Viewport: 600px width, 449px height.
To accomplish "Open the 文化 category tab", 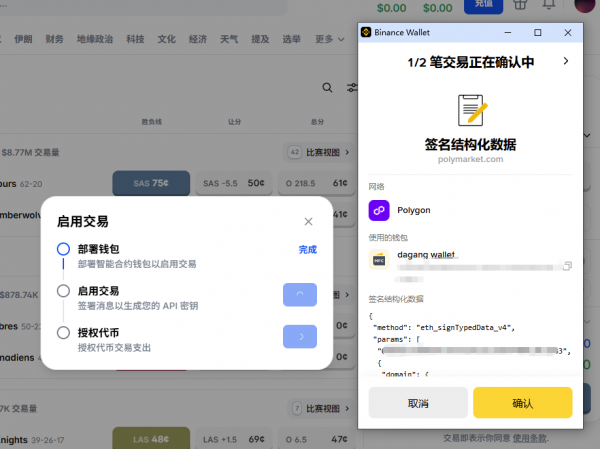I will click(167, 39).
